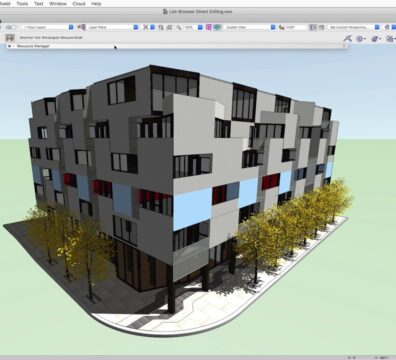
Task: Click the zoom percentage input field
Action: pos(190,27)
